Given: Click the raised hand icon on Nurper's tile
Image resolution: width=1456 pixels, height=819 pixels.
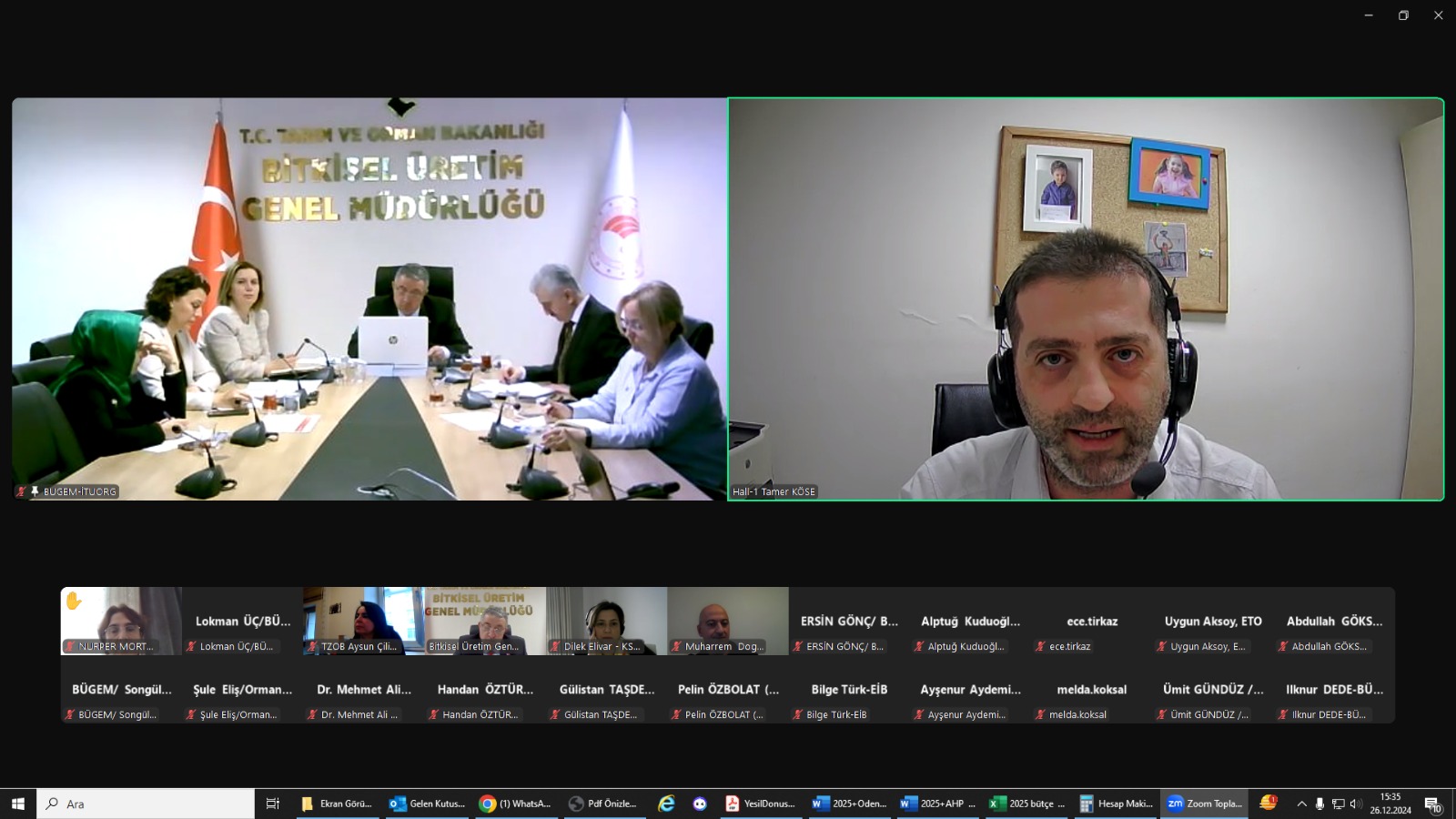Looking at the screenshot, I should coord(74,601).
